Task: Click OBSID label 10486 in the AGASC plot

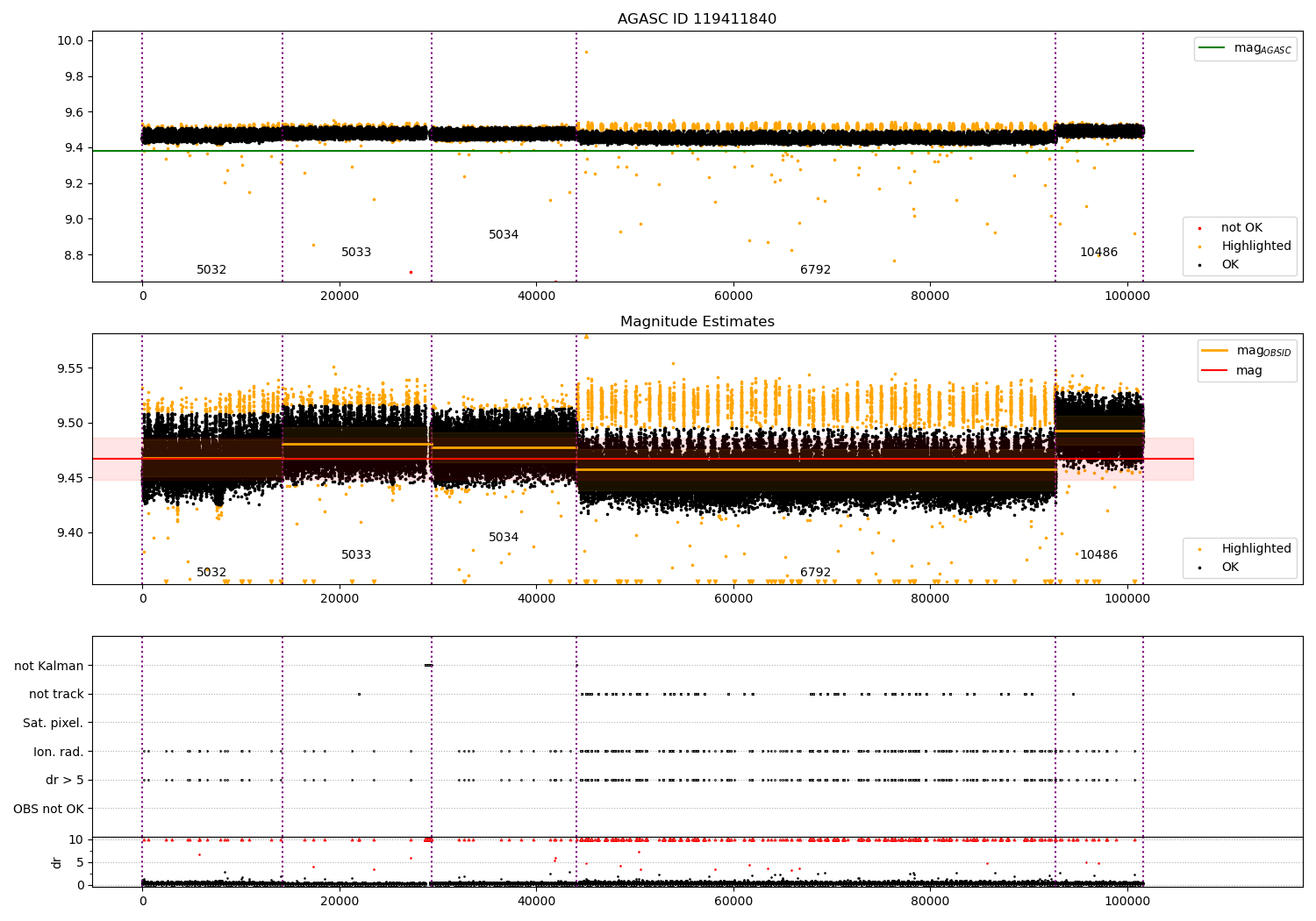Action: point(1098,253)
